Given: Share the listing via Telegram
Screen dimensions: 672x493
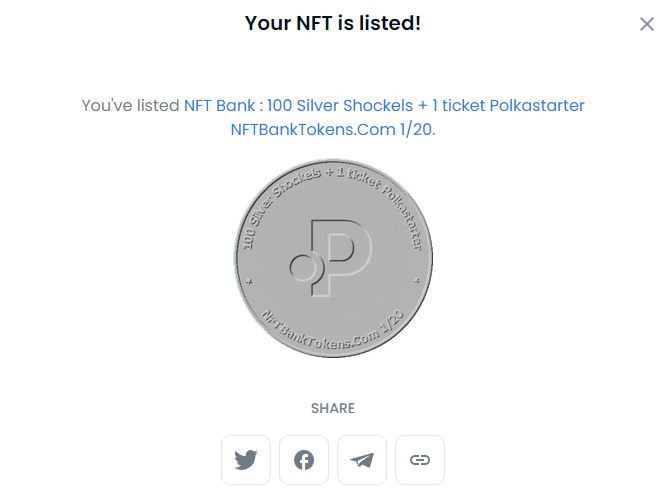Looking at the screenshot, I should pos(362,460).
